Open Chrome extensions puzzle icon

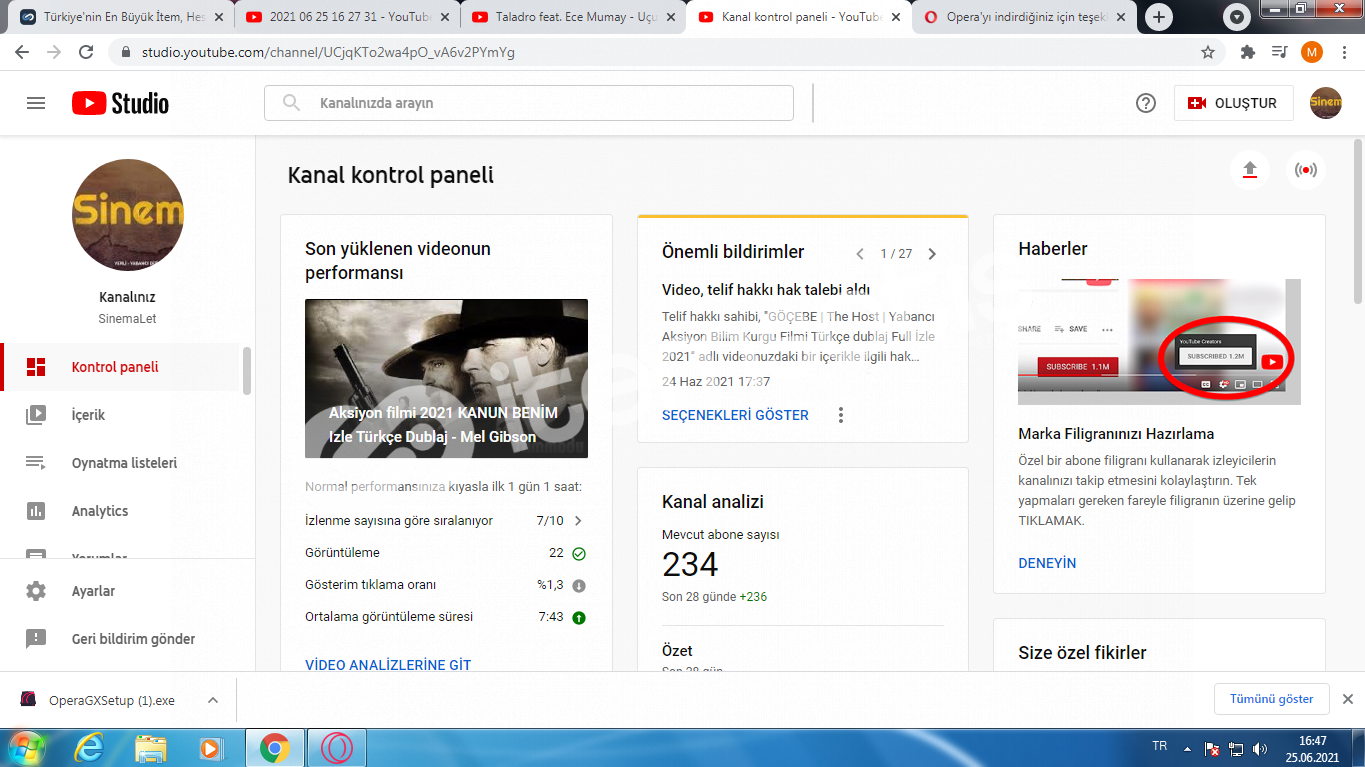pyautogui.click(x=1247, y=52)
